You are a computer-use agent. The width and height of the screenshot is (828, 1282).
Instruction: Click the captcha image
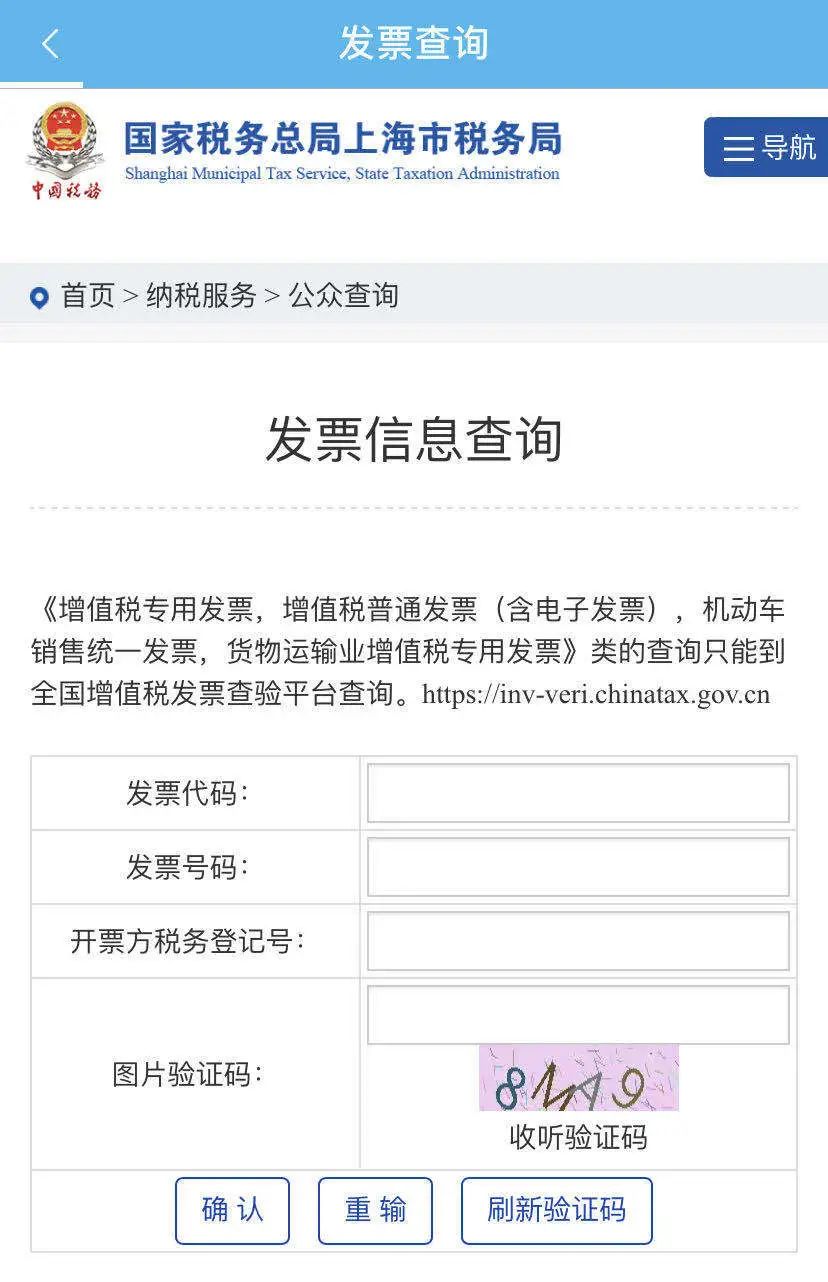578,1078
